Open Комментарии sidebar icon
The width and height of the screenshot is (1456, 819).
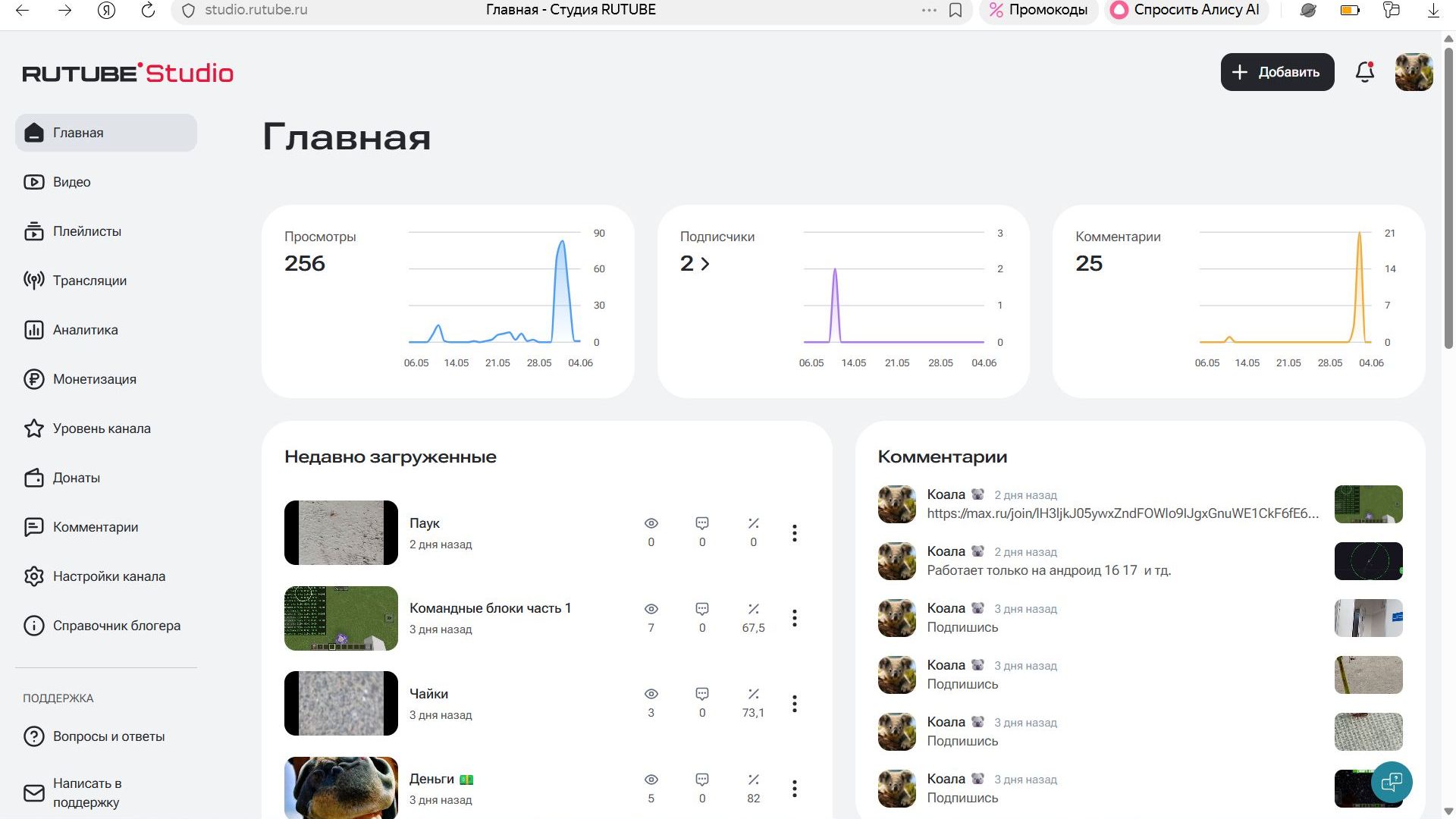click(34, 527)
